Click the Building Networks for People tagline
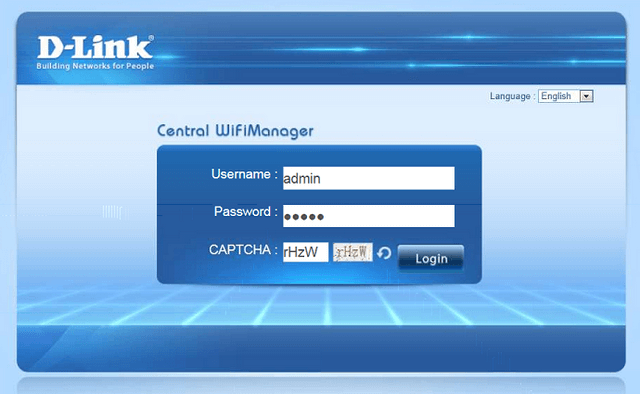Viewport: 640px width, 394px height. click(x=95, y=66)
